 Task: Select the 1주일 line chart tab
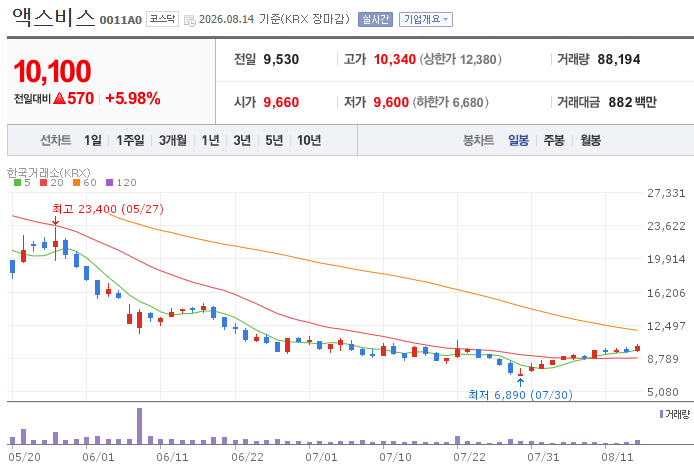130,140
